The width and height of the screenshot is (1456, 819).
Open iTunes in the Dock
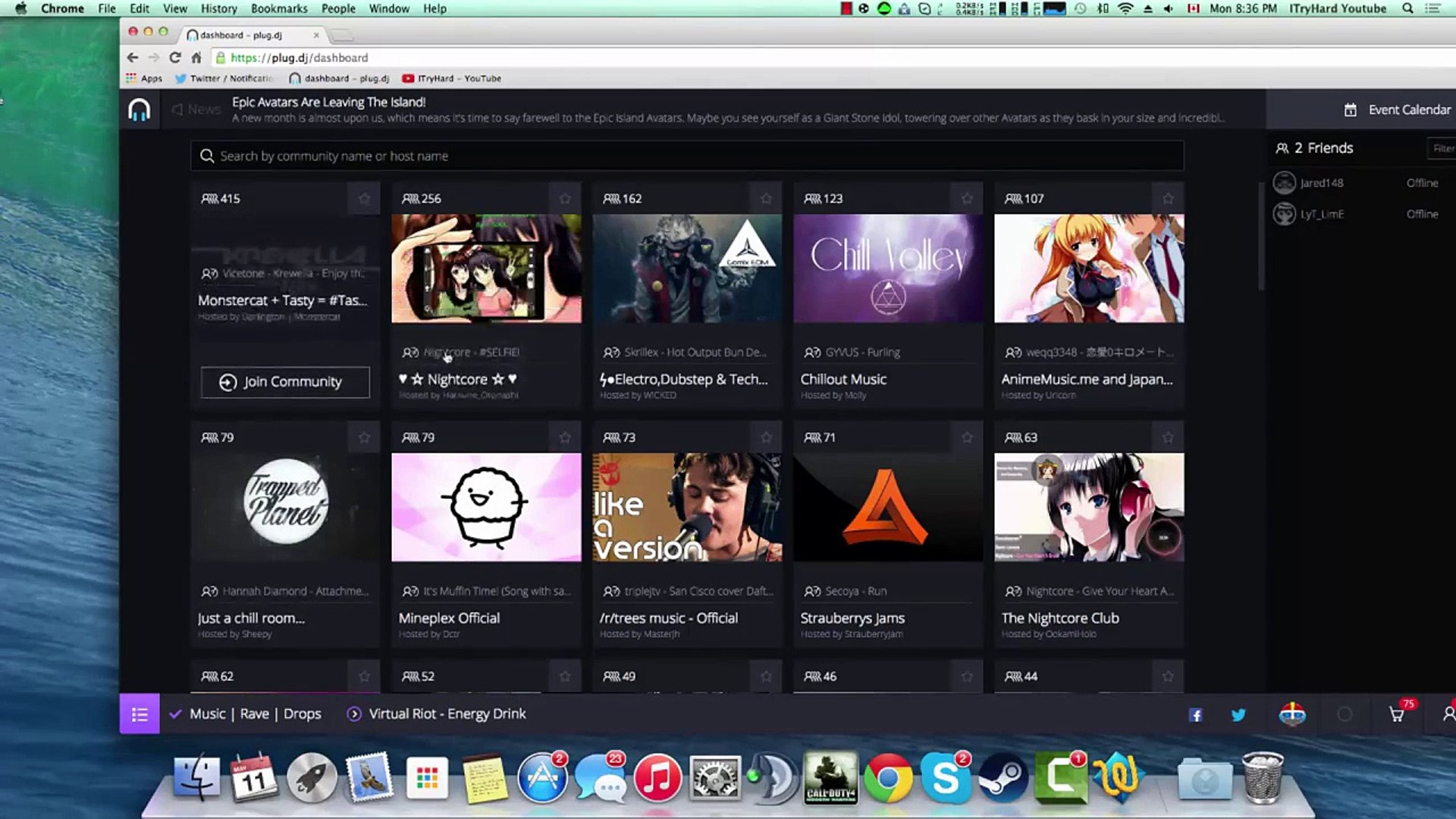pyautogui.click(x=657, y=778)
